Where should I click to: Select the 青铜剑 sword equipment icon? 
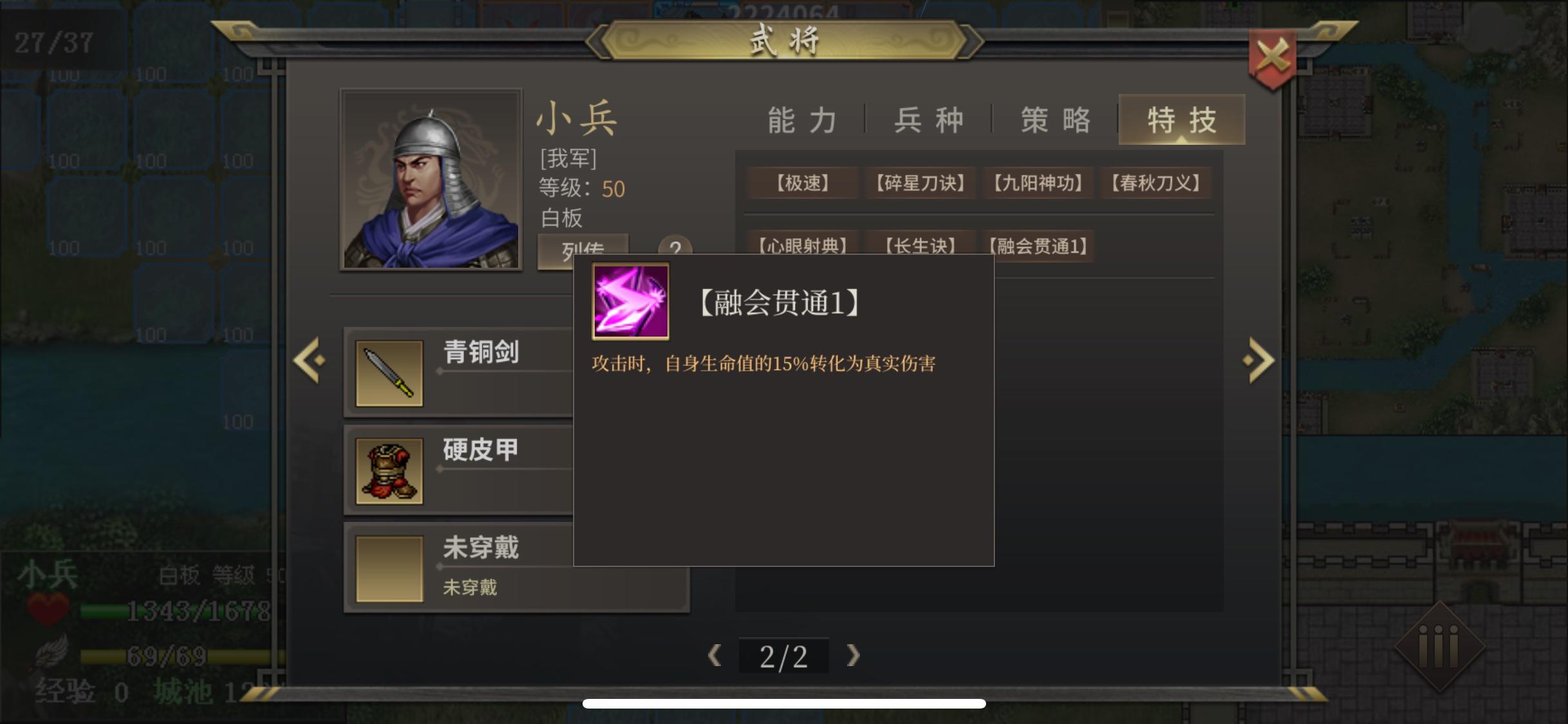coord(389,373)
